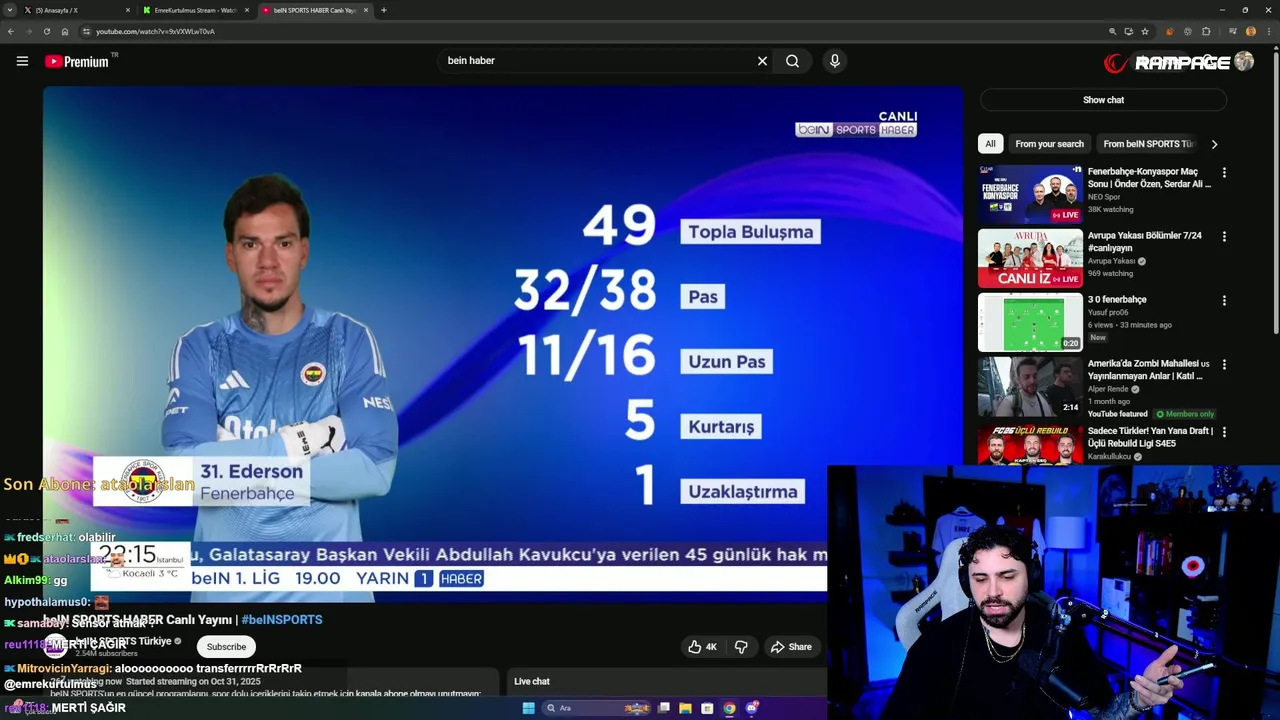
Task: Expand more filter chips with right arrow
Action: [x=1214, y=144]
